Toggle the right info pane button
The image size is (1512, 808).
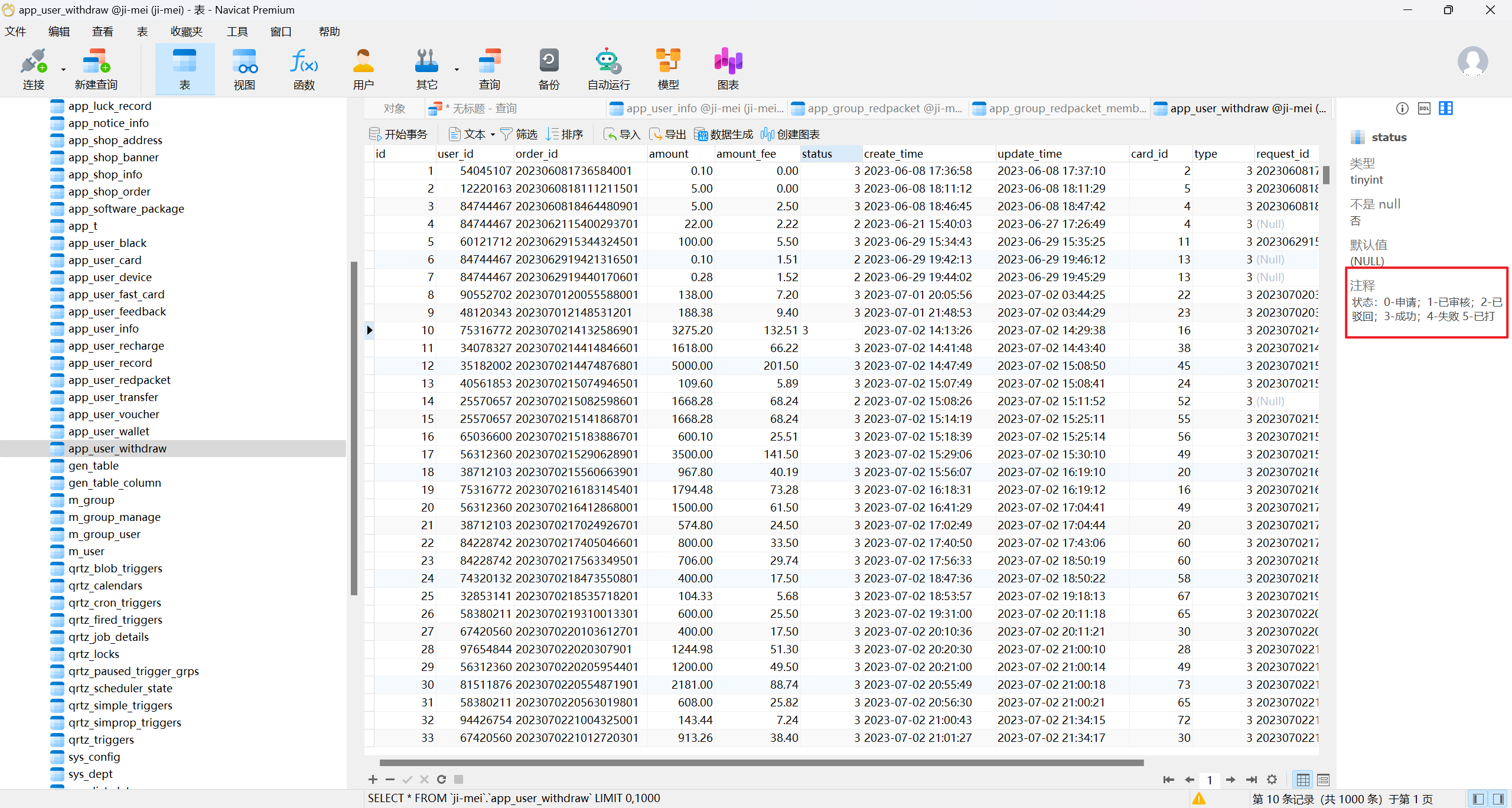pos(1498,799)
